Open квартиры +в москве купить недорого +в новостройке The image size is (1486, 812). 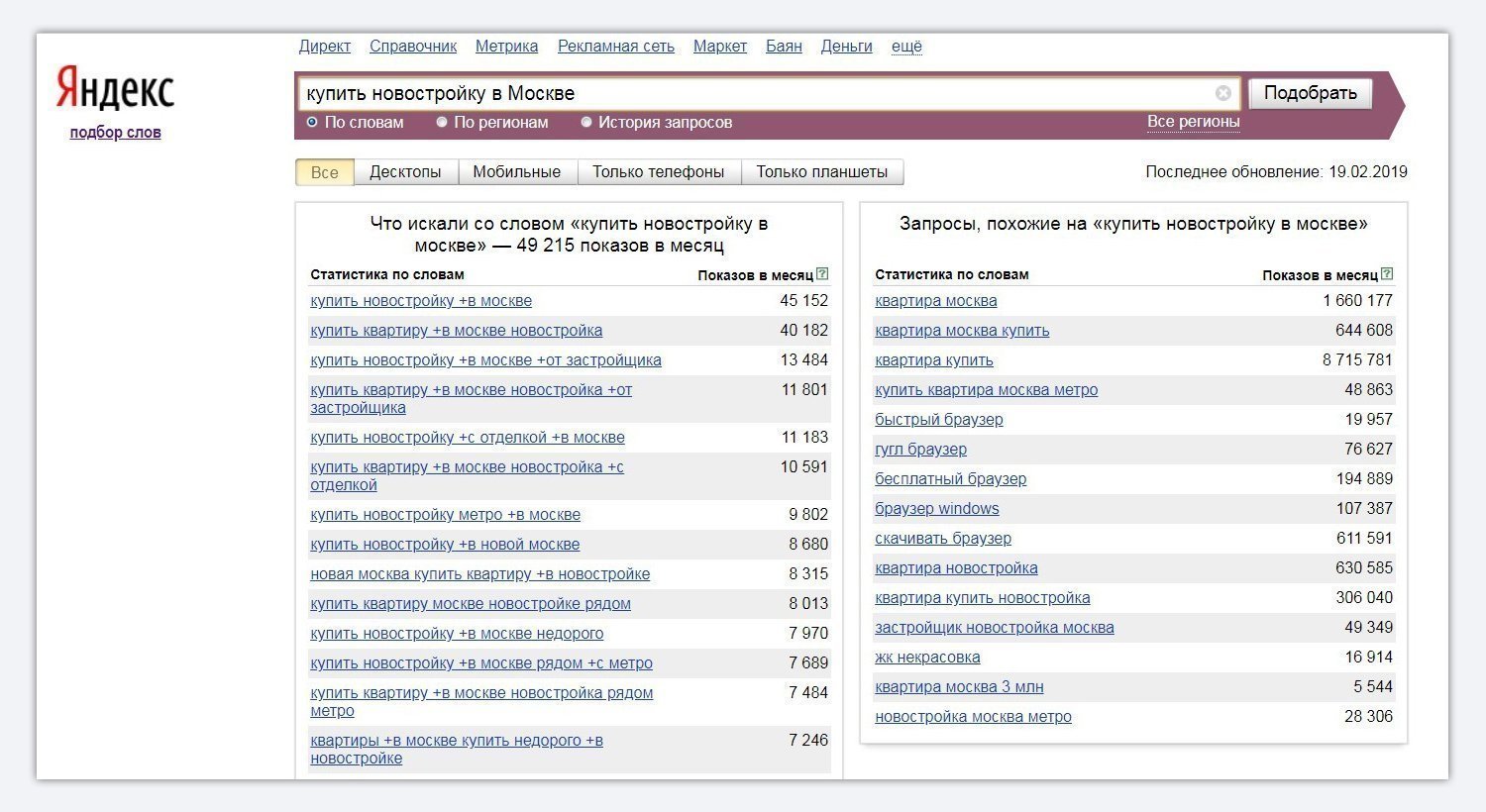[457, 750]
